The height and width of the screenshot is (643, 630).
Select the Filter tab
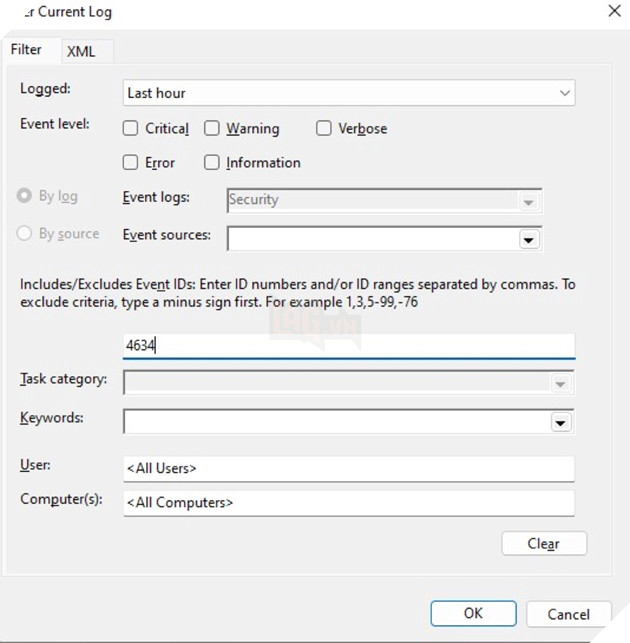pyautogui.click(x=27, y=50)
